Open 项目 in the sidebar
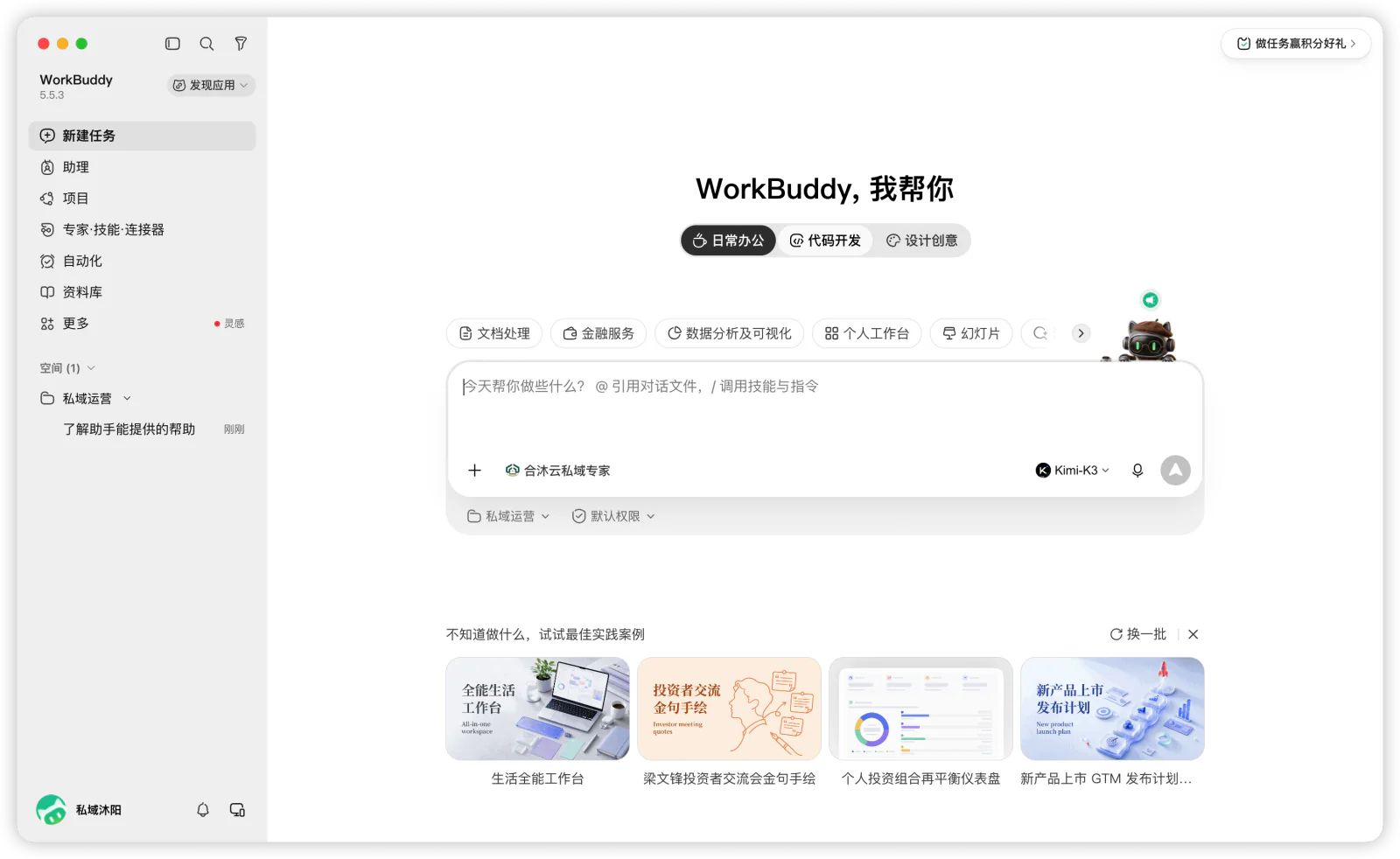This screenshot has height=859, width=1400. click(x=142, y=199)
